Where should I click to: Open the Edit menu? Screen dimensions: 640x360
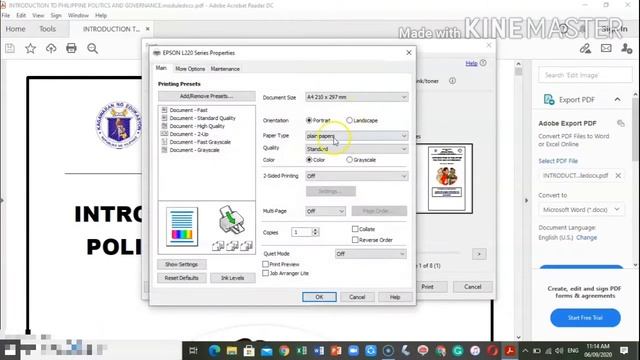[21, 16]
